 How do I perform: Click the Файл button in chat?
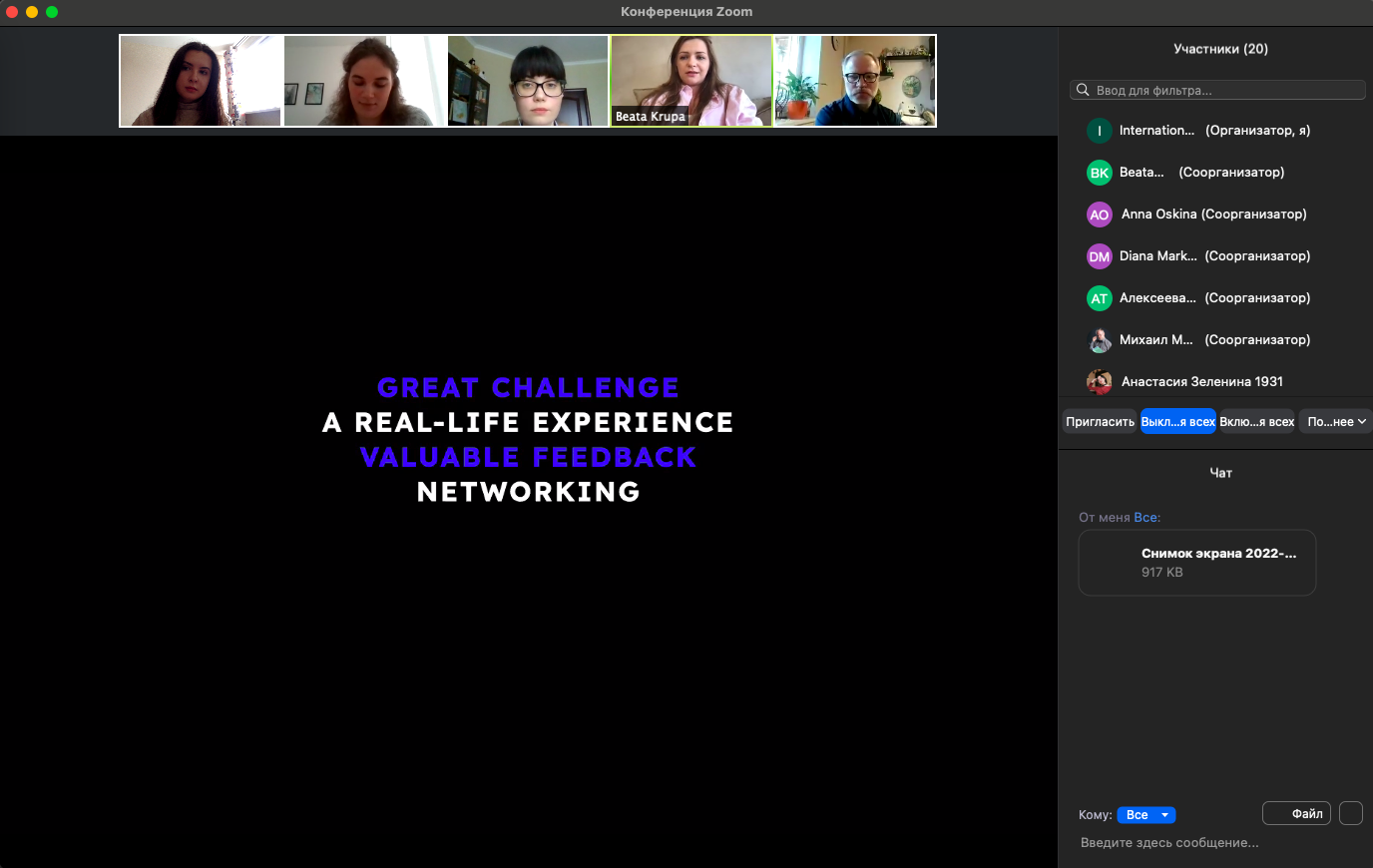click(1297, 813)
